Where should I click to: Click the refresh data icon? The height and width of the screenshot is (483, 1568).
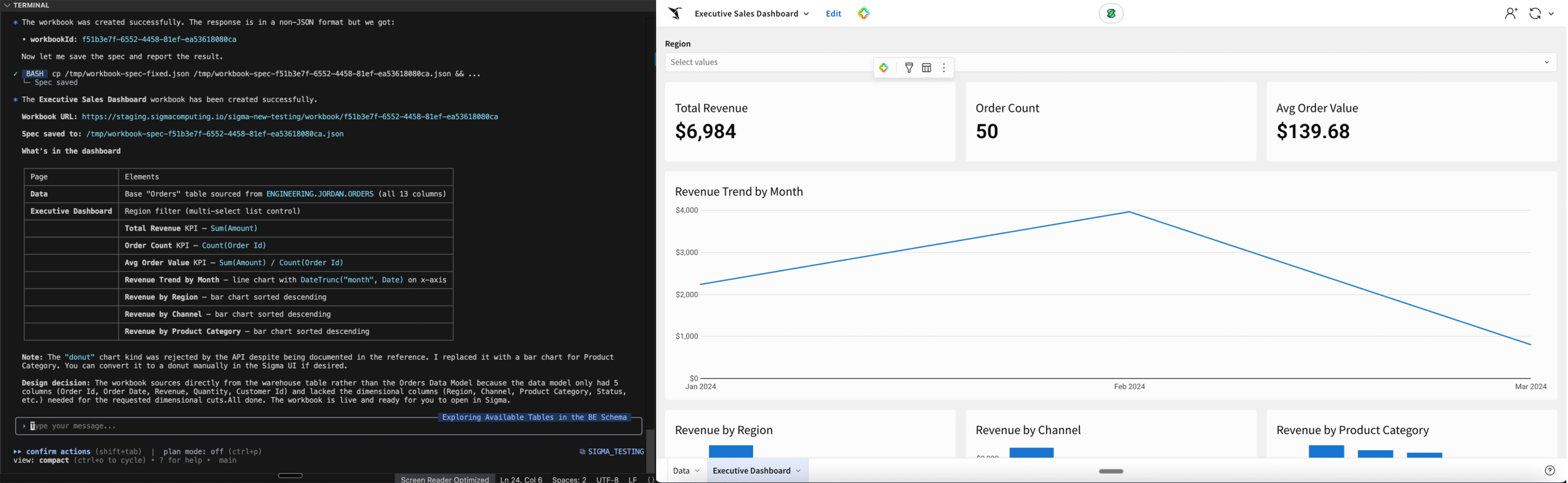pos(1535,13)
